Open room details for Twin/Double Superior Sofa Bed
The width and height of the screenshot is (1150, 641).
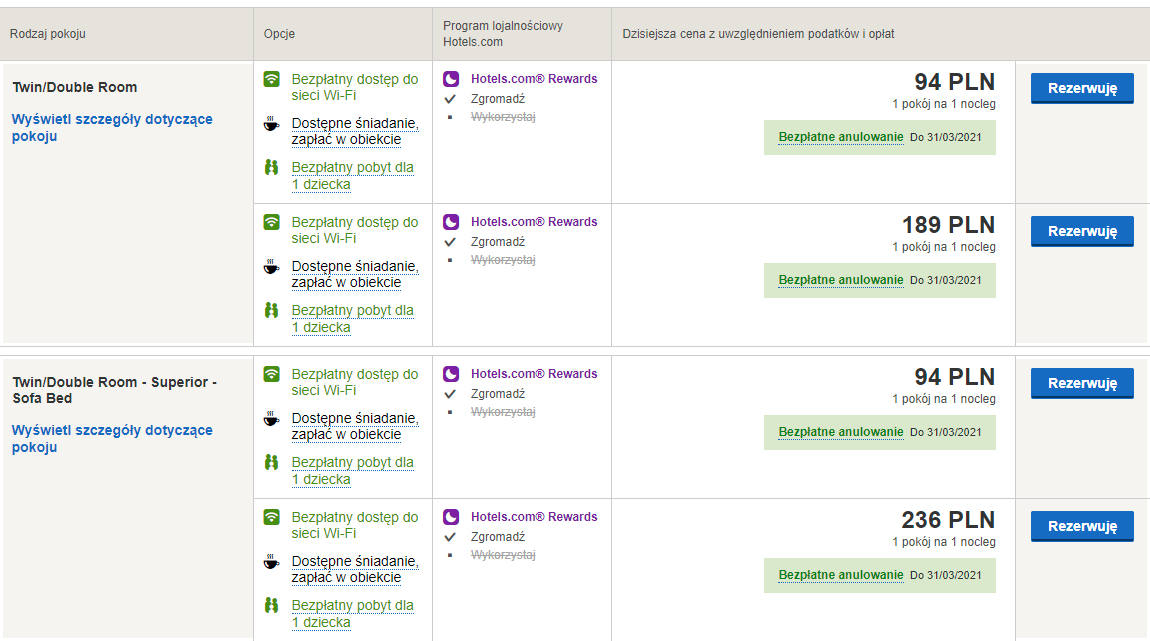(x=112, y=439)
